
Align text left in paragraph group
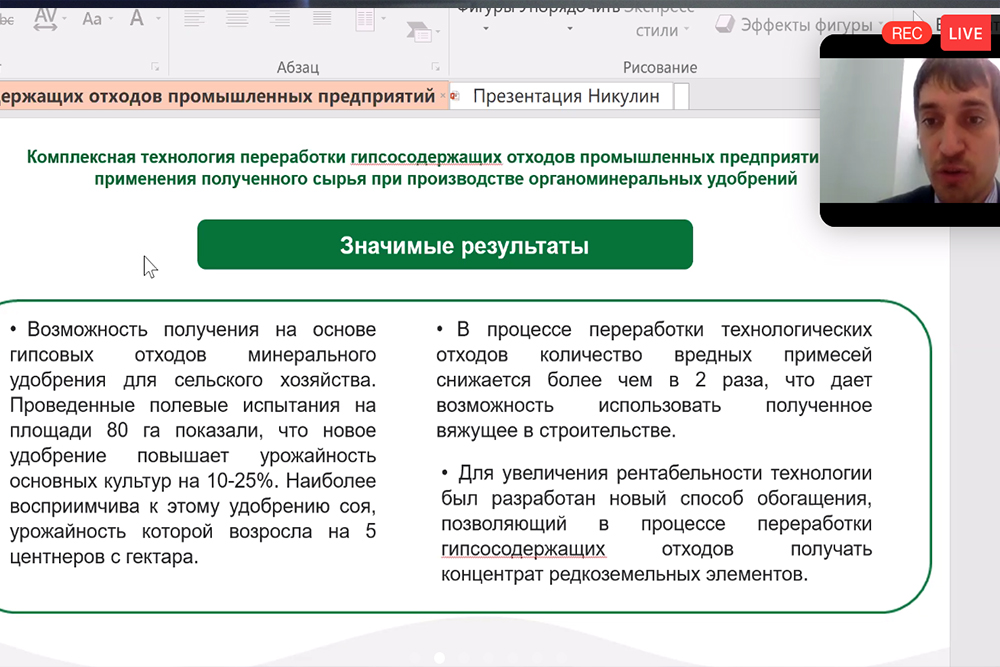click(194, 17)
